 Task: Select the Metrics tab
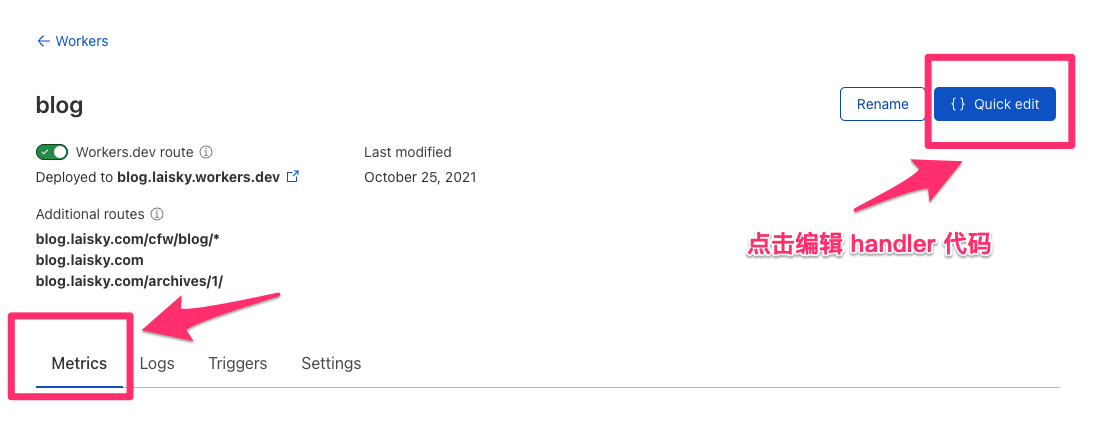79,363
